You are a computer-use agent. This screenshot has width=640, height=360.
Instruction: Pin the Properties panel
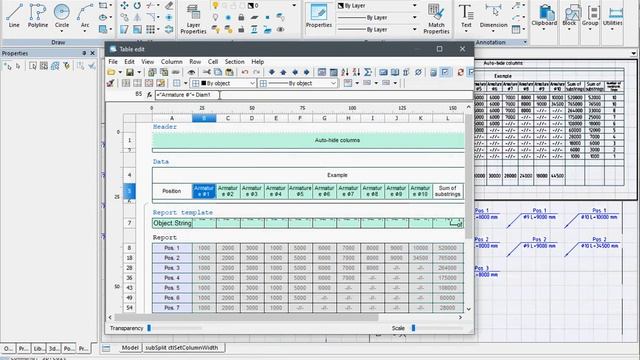[84, 53]
